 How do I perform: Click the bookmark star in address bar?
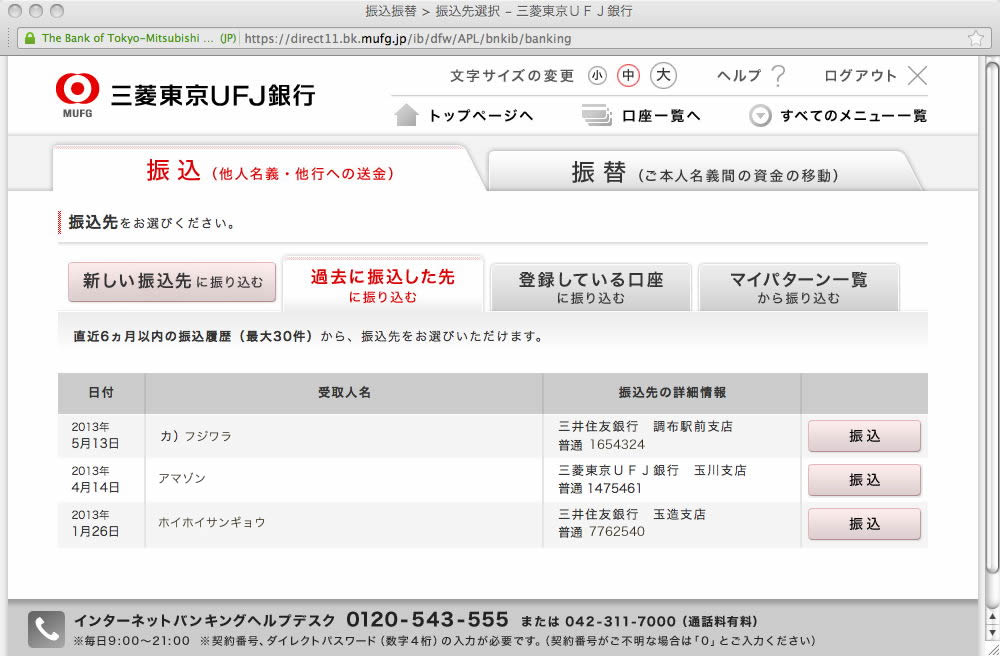coord(976,39)
